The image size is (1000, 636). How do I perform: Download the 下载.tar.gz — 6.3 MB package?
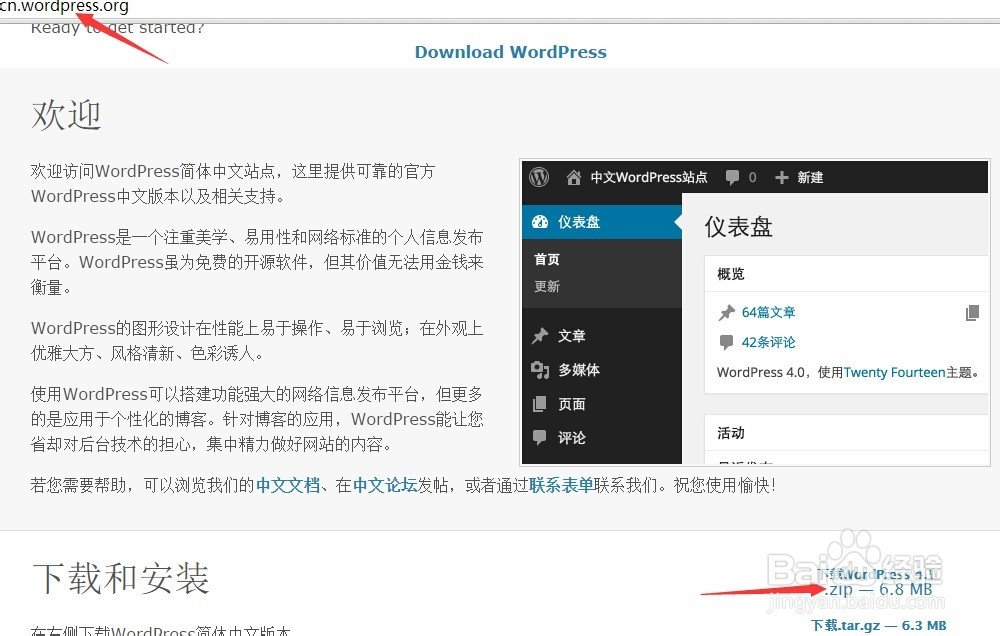coord(877,624)
